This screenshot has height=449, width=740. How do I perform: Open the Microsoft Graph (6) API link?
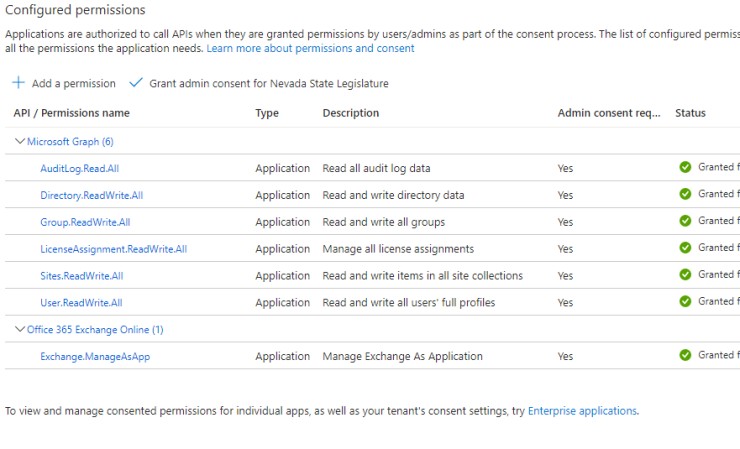pyautogui.click(x=70, y=142)
